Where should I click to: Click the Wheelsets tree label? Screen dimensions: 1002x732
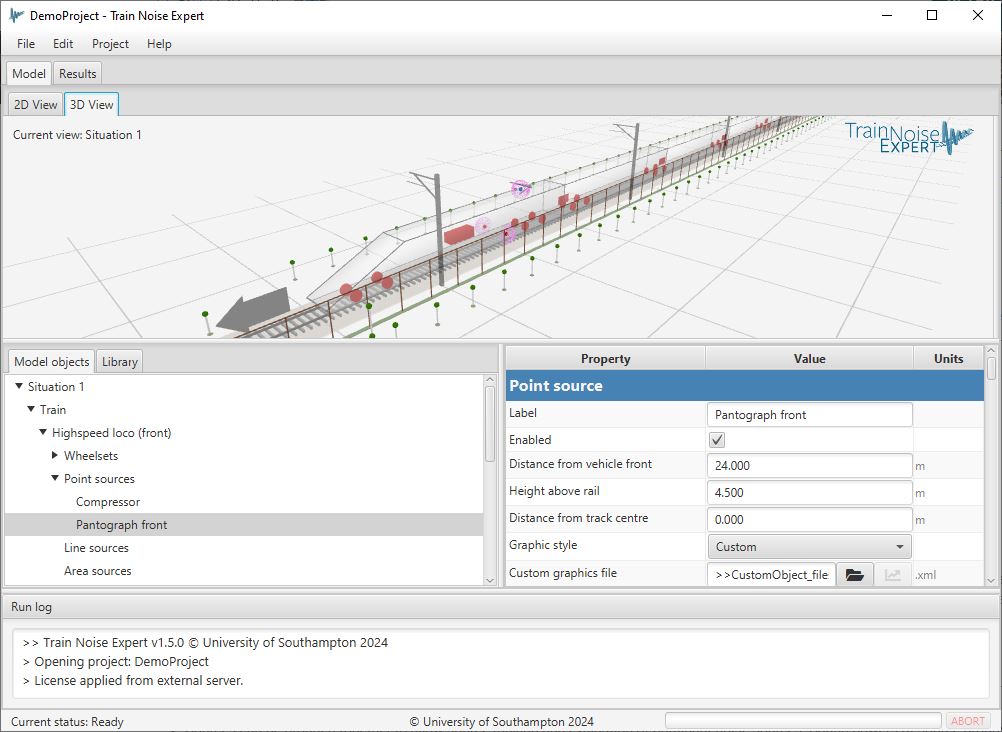point(91,456)
